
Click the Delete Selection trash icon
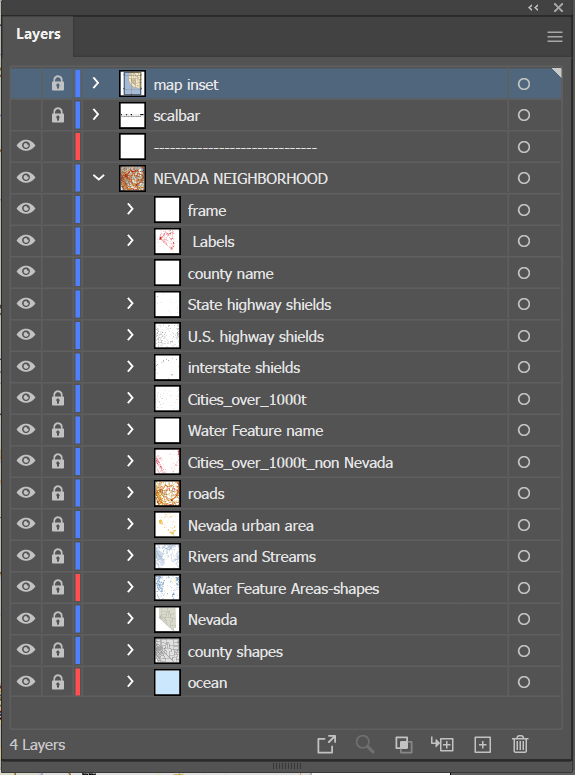[x=520, y=744]
